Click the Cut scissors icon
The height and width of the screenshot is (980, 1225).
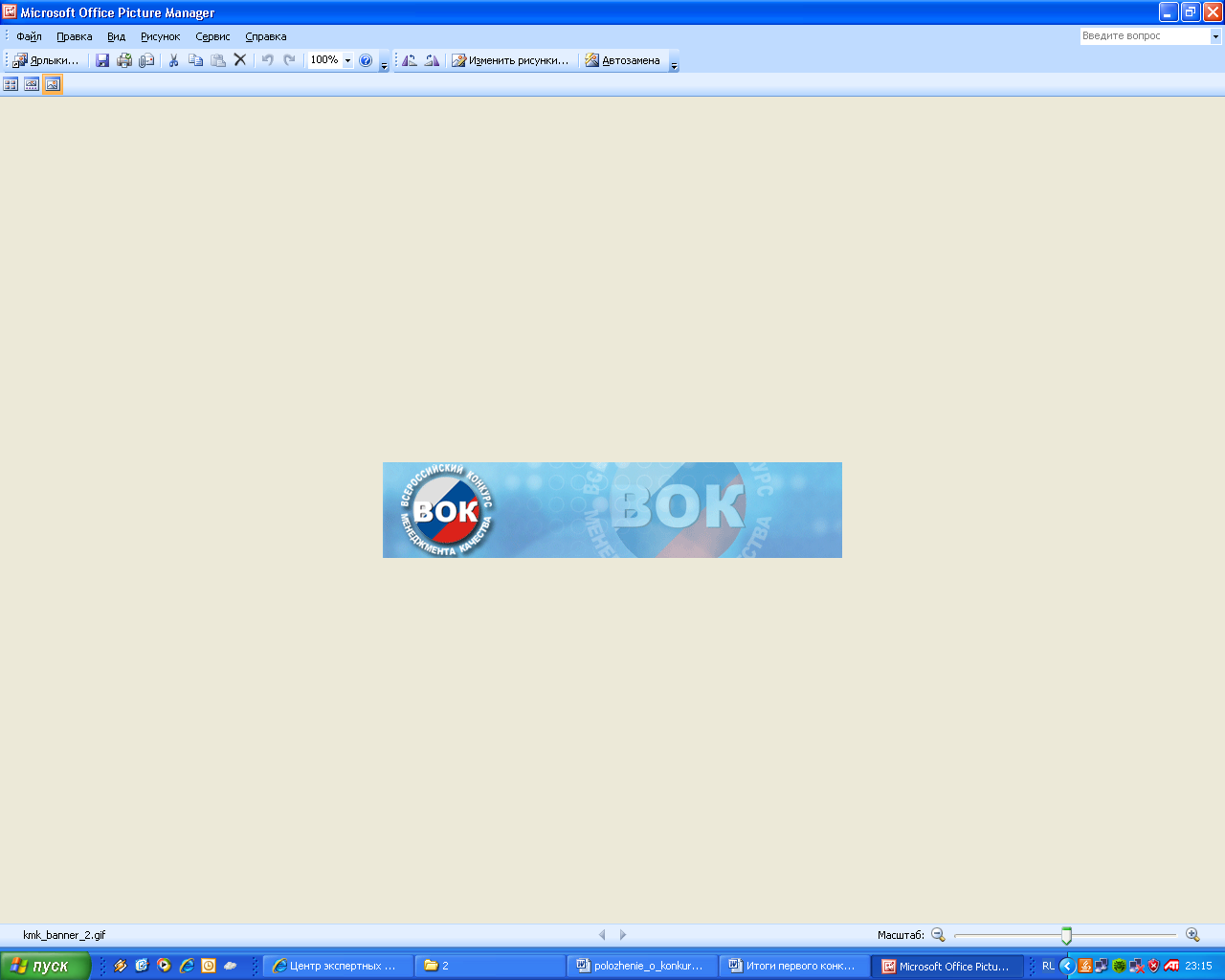click(x=174, y=60)
